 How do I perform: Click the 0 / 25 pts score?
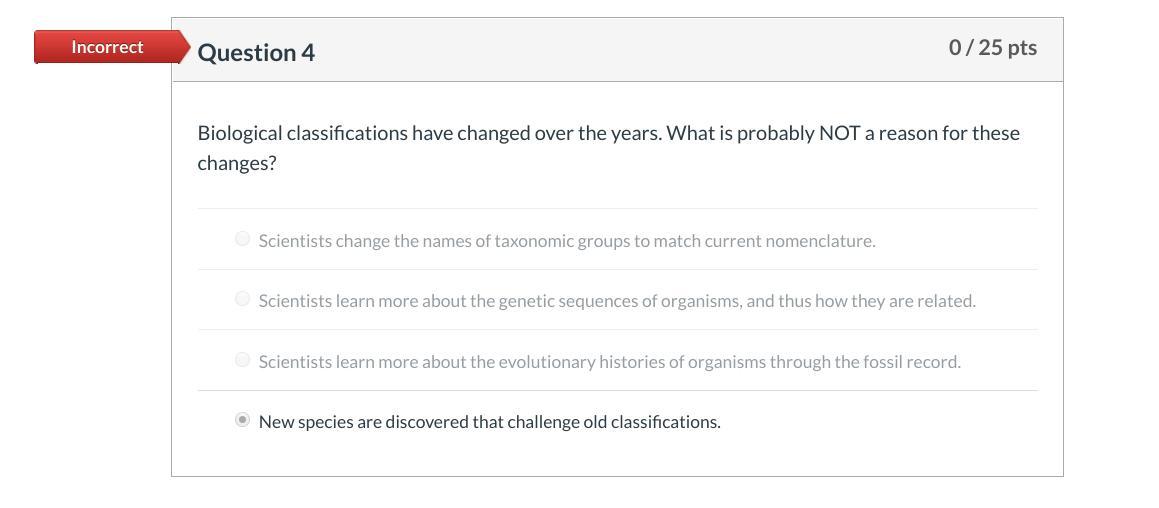point(992,47)
